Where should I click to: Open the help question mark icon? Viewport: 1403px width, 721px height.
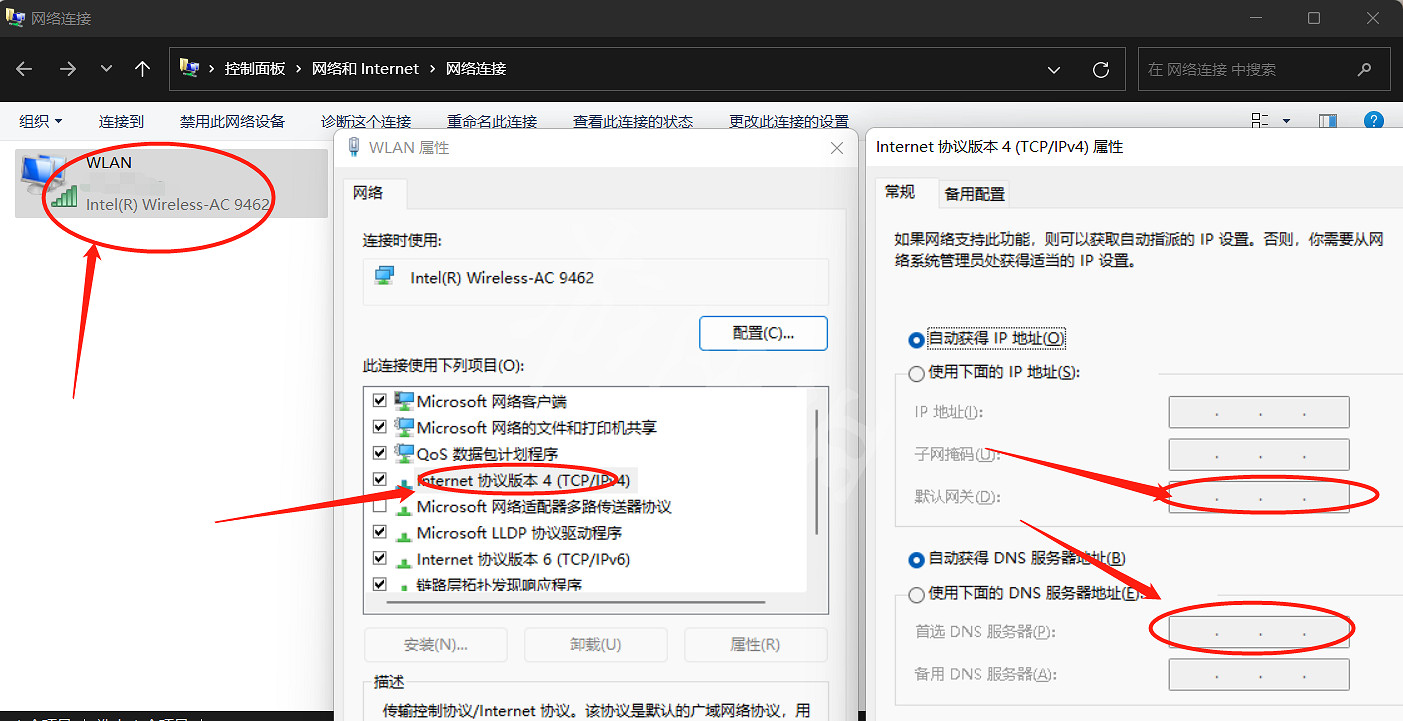1374,121
